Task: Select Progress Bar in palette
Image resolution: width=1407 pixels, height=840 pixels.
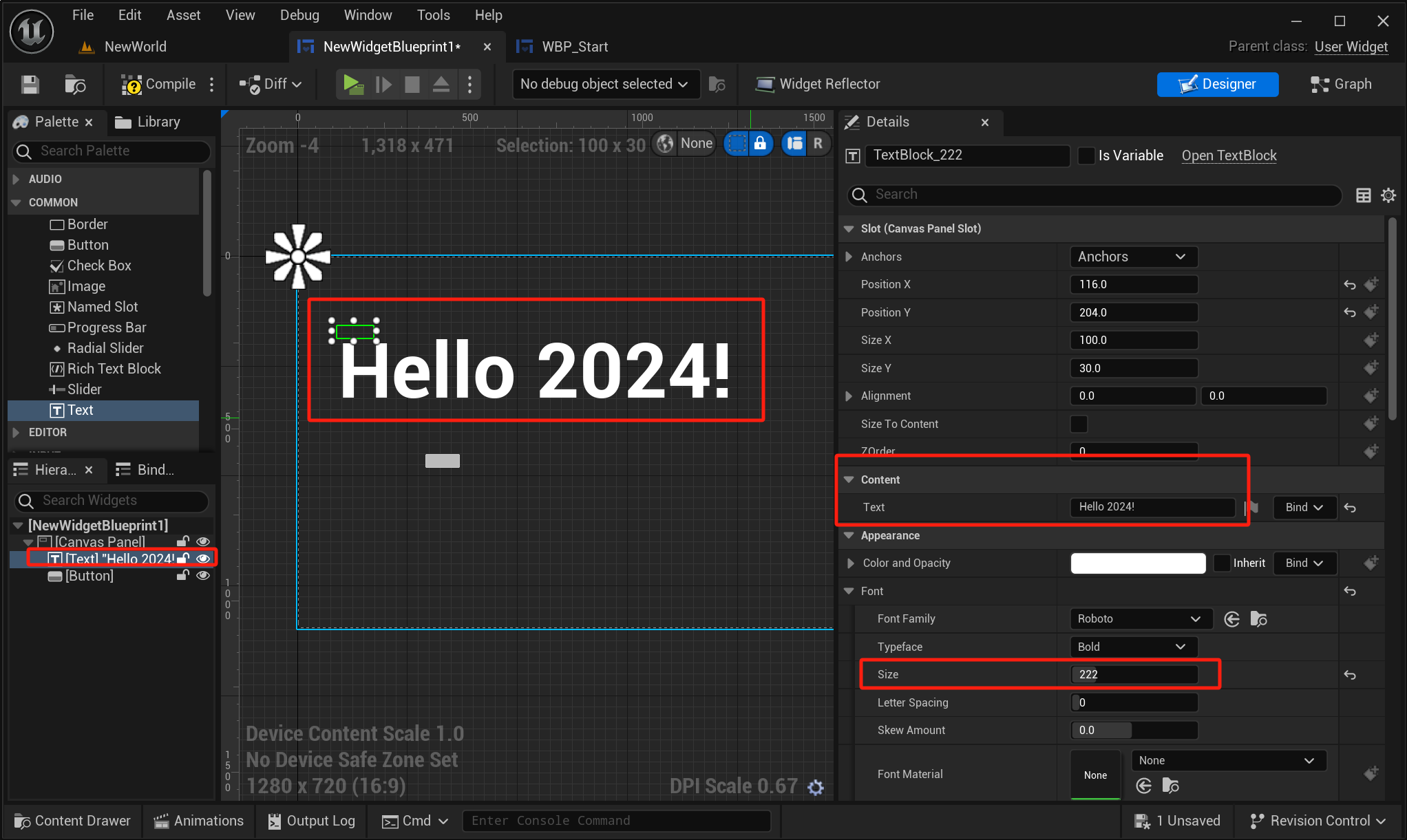Action: click(98, 327)
